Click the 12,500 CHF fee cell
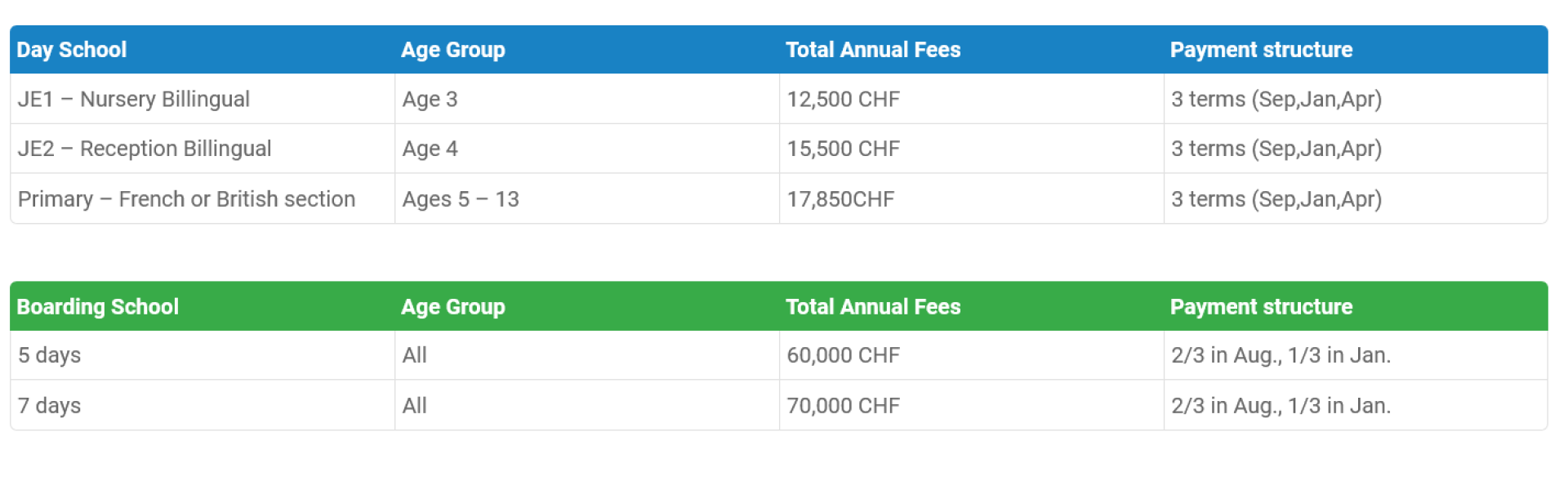The height and width of the screenshot is (490, 1568). coord(843,100)
